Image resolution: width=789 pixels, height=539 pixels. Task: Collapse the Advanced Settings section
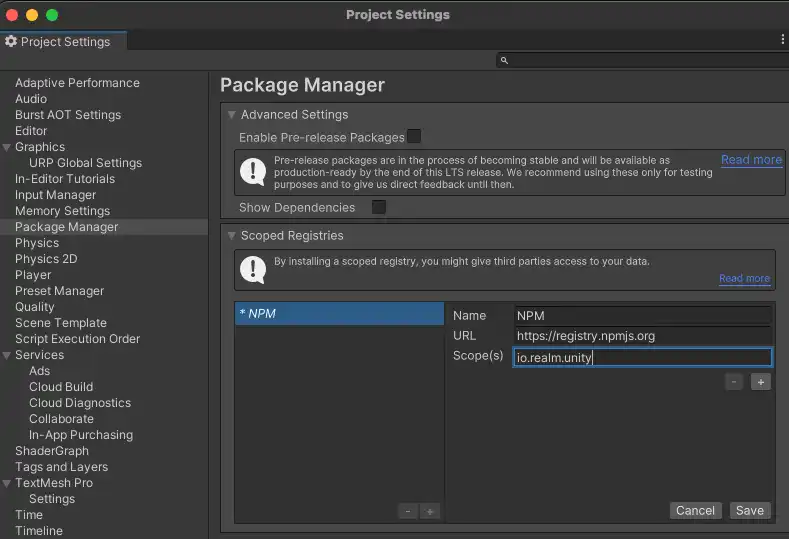pos(231,115)
